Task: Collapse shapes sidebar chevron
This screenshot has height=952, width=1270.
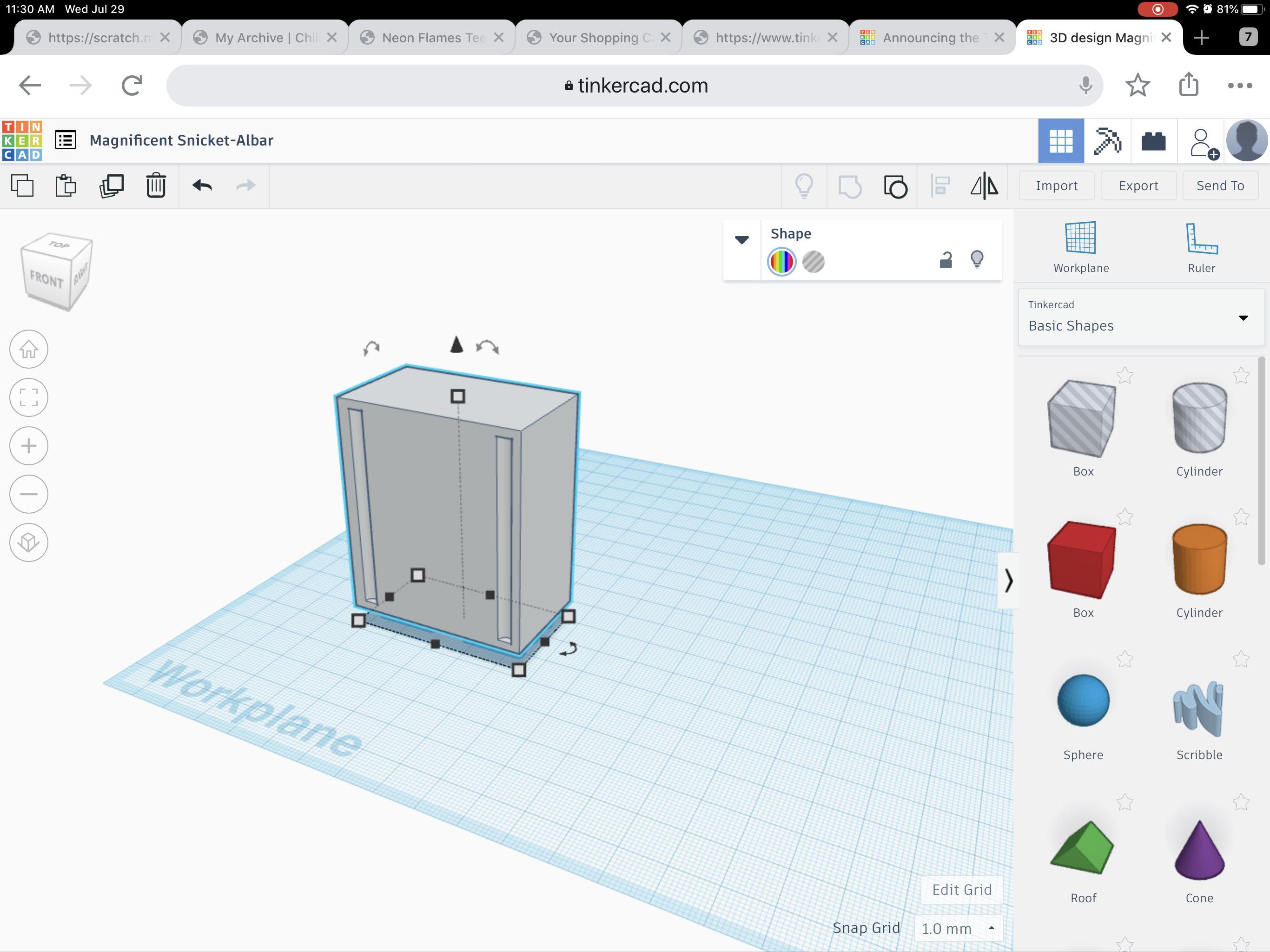Action: [1008, 581]
